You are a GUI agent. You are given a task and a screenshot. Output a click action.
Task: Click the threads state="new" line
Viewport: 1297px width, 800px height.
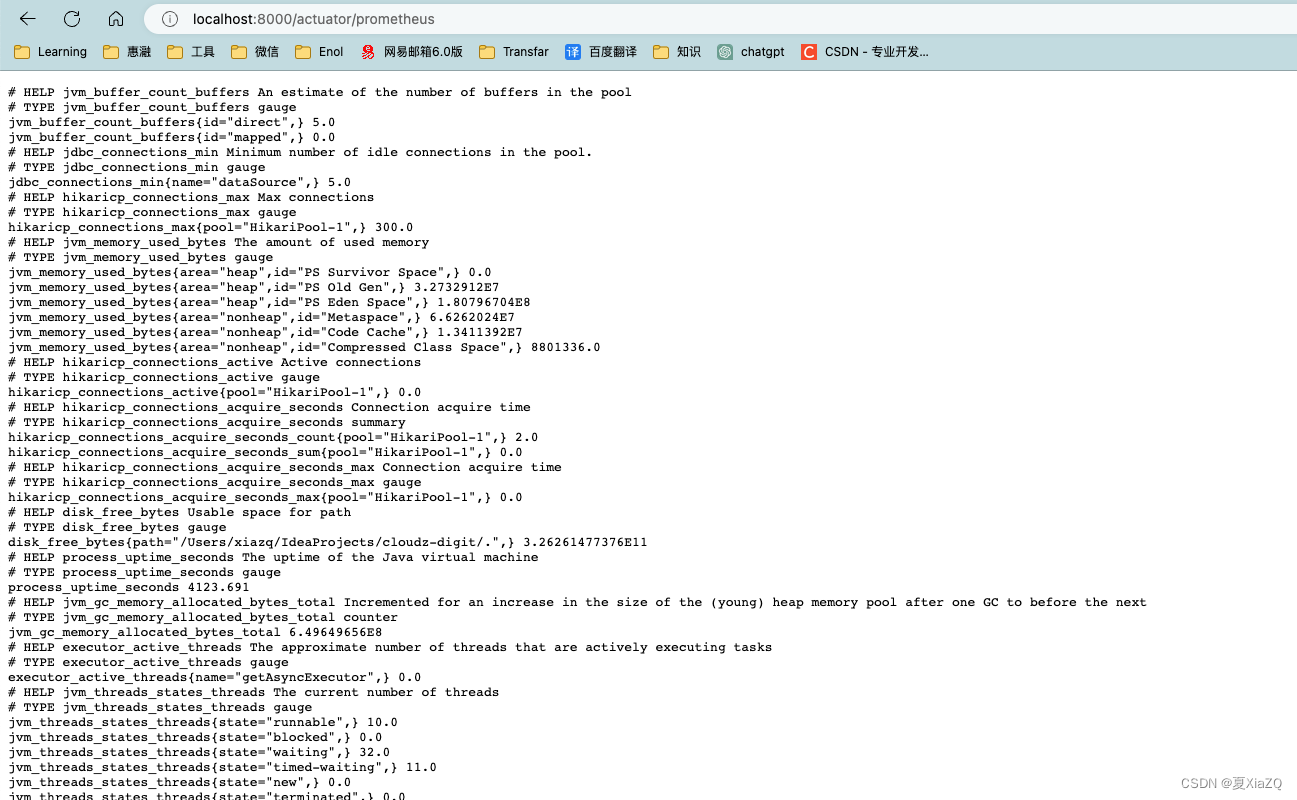click(x=180, y=782)
